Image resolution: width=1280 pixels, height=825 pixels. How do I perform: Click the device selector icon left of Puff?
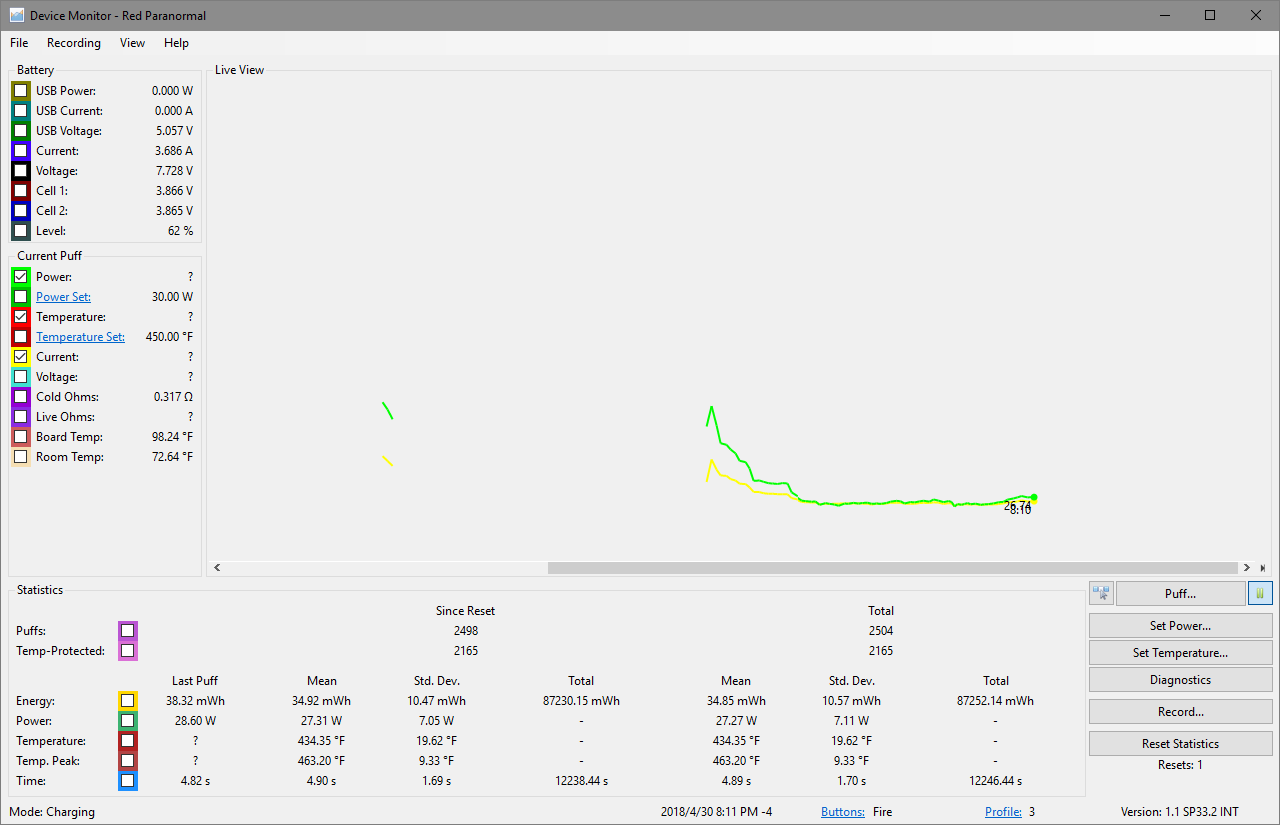(1101, 593)
